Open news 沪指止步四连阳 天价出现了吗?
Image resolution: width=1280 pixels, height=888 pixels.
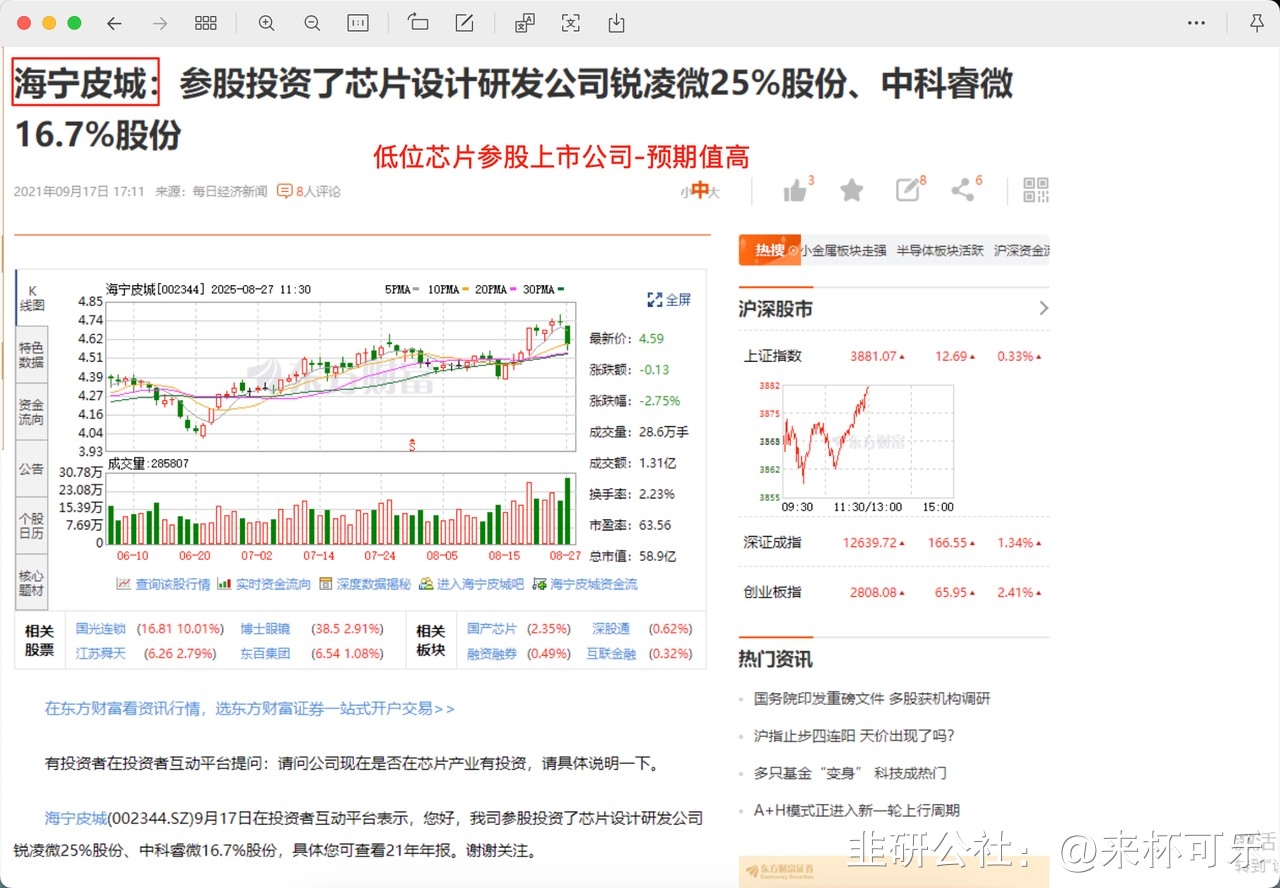point(855,736)
